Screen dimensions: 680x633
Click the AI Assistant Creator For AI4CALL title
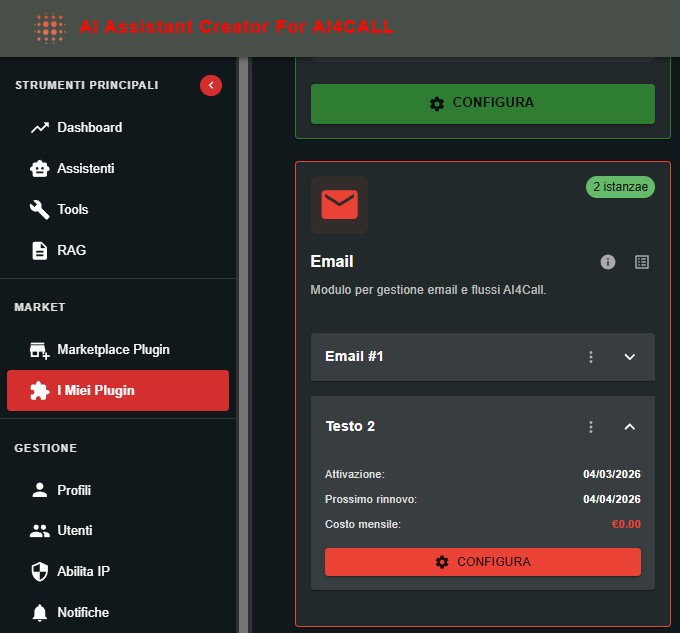[x=237, y=27]
